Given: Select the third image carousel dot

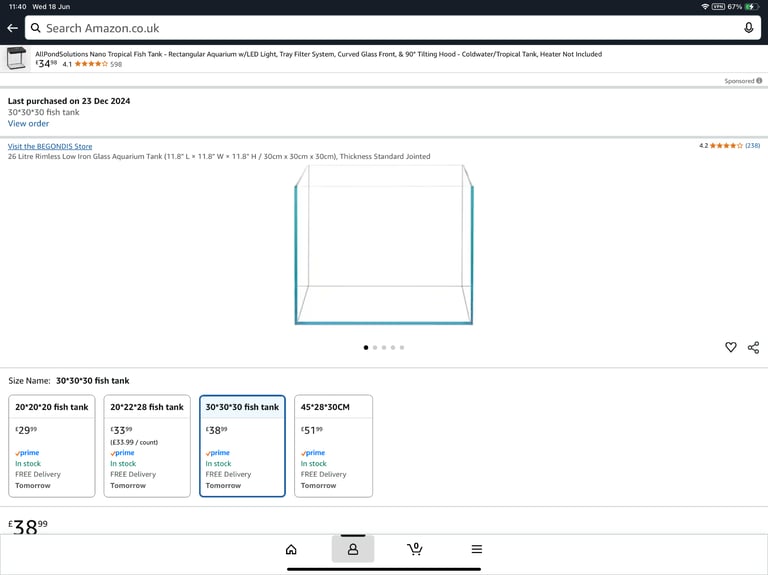Looking at the screenshot, I should click(x=384, y=347).
